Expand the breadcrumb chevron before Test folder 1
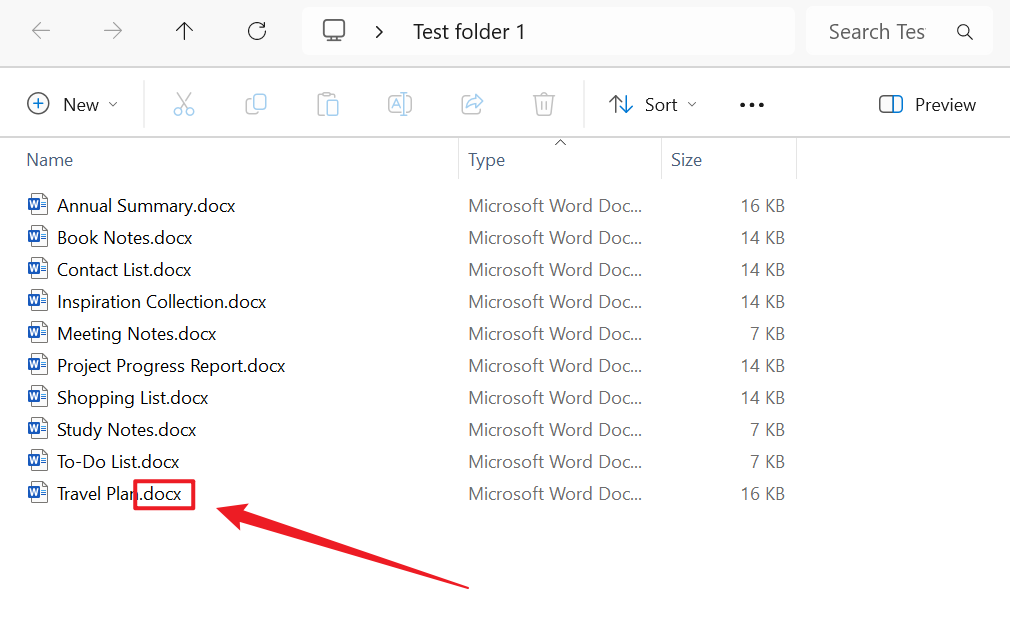The height and width of the screenshot is (620, 1010). click(379, 31)
